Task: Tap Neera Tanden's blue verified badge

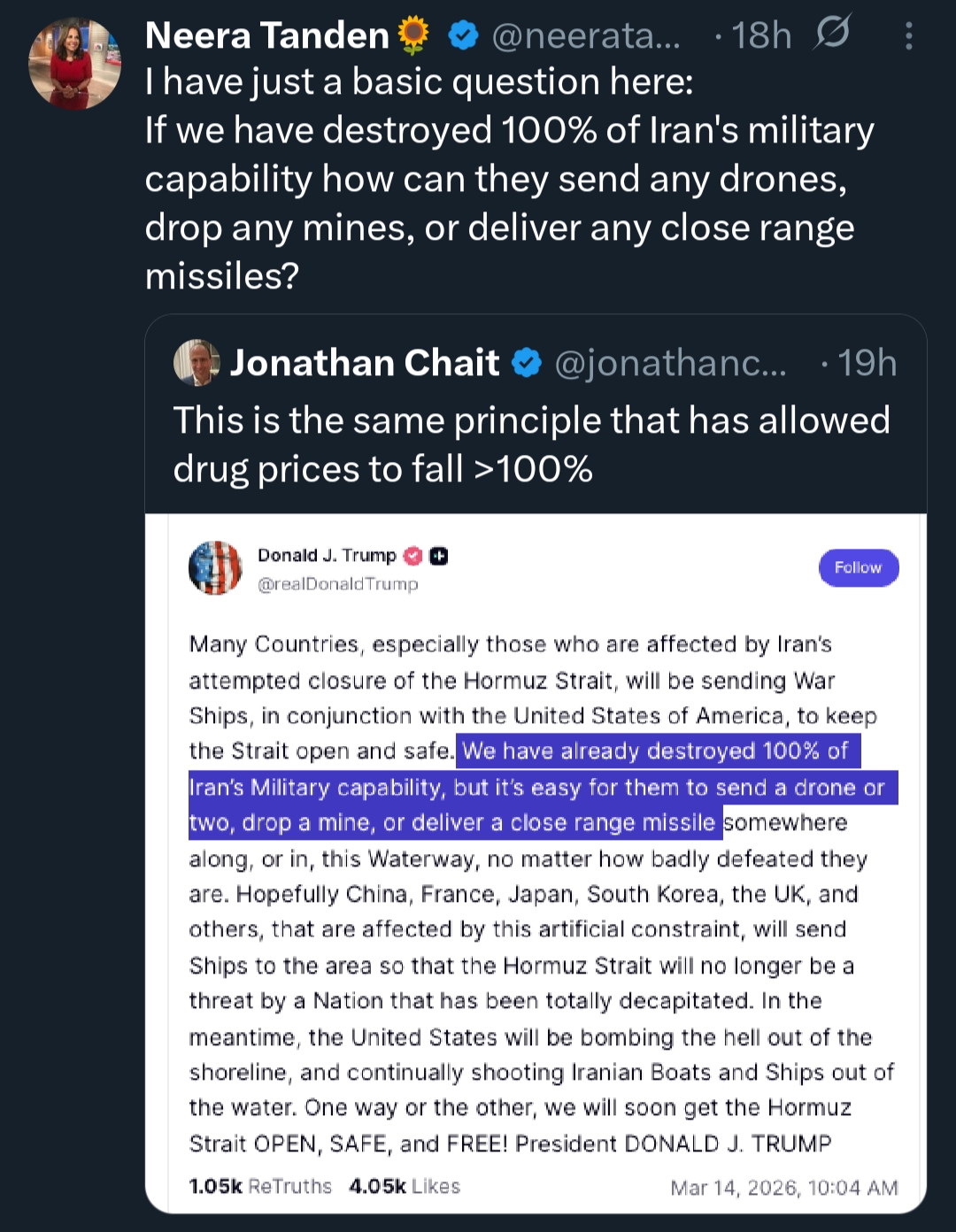Action: click(464, 35)
